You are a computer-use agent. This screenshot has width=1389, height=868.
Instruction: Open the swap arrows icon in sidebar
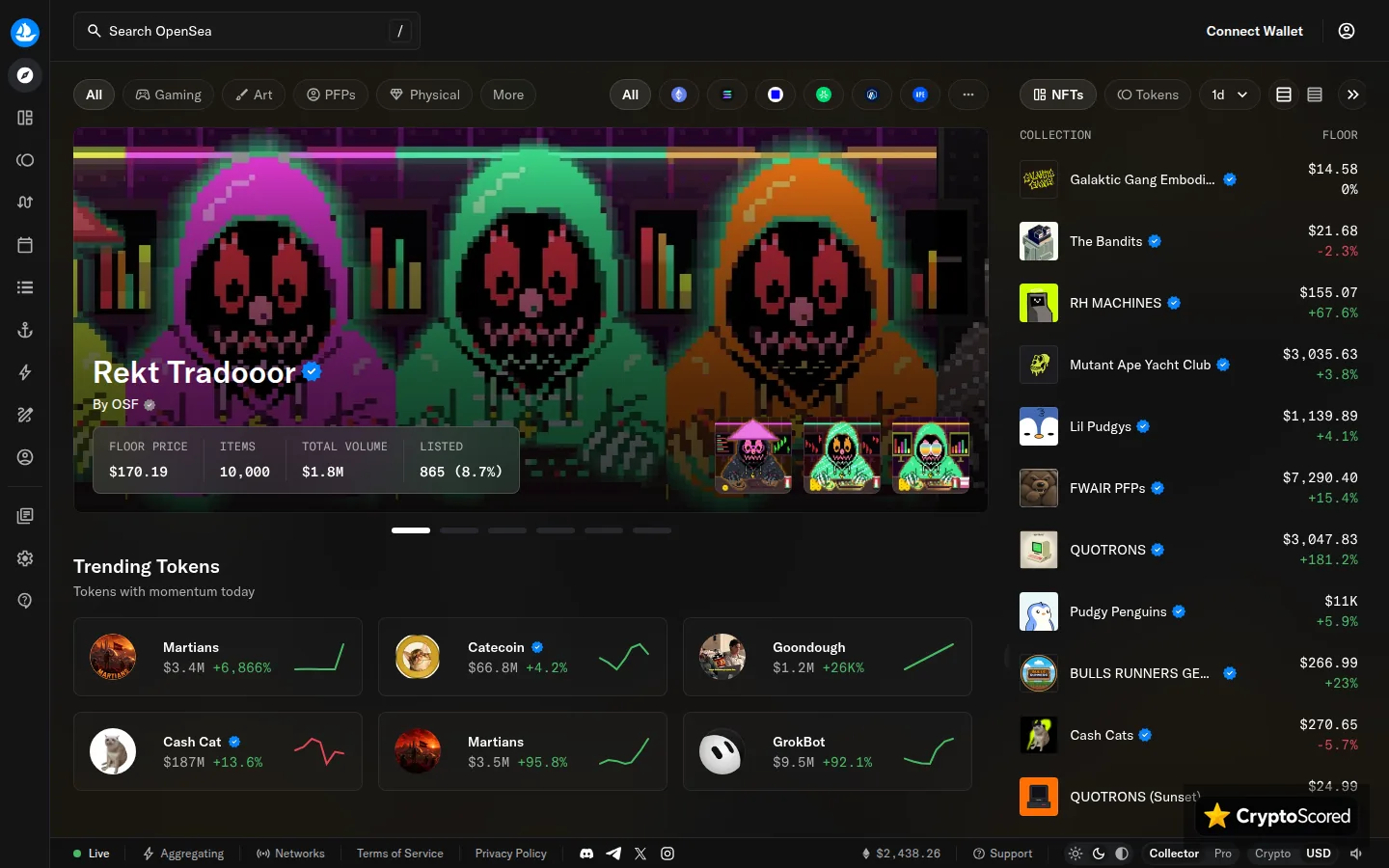(x=25, y=203)
